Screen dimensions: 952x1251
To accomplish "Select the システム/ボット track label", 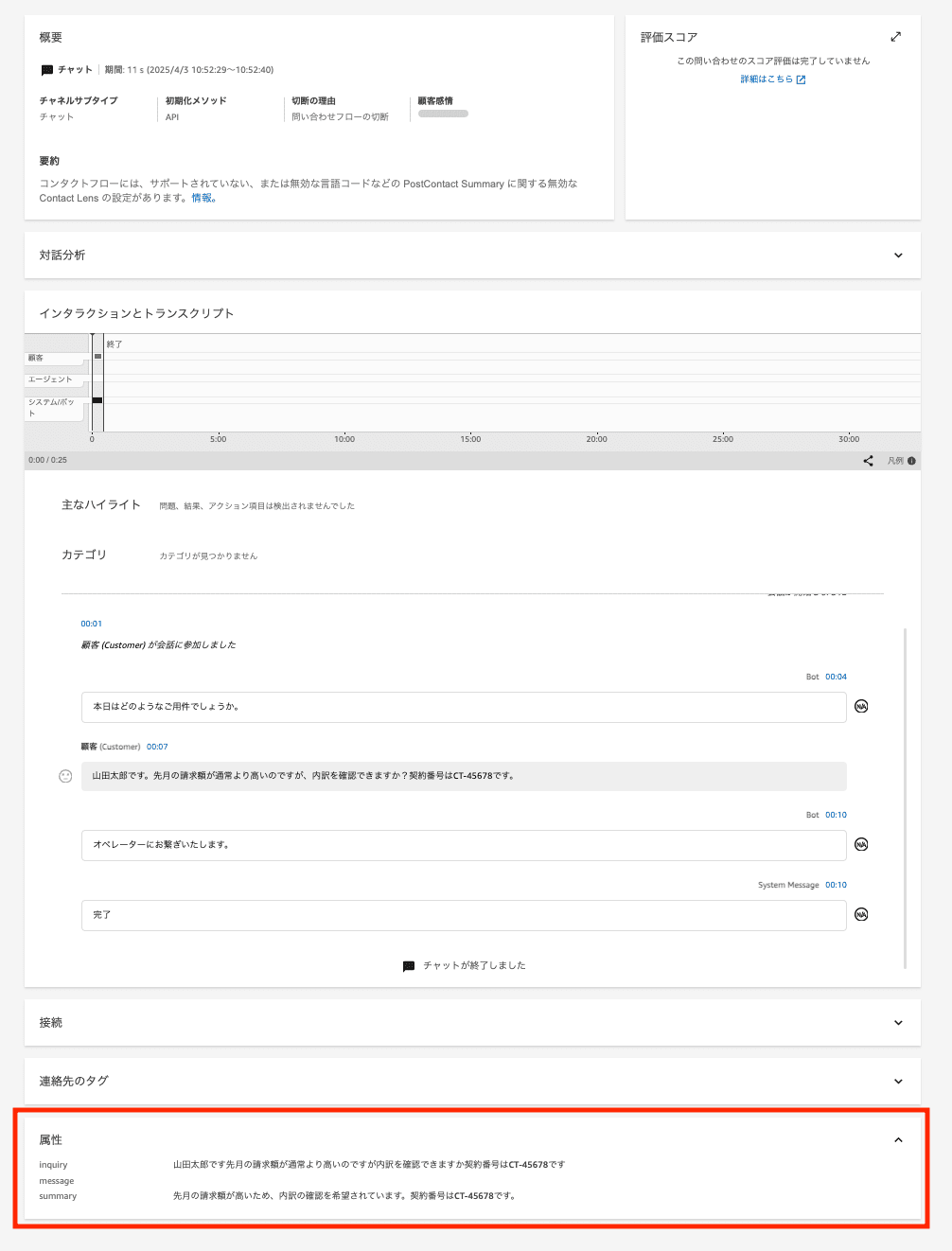I will pyautogui.click(x=53, y=408).
